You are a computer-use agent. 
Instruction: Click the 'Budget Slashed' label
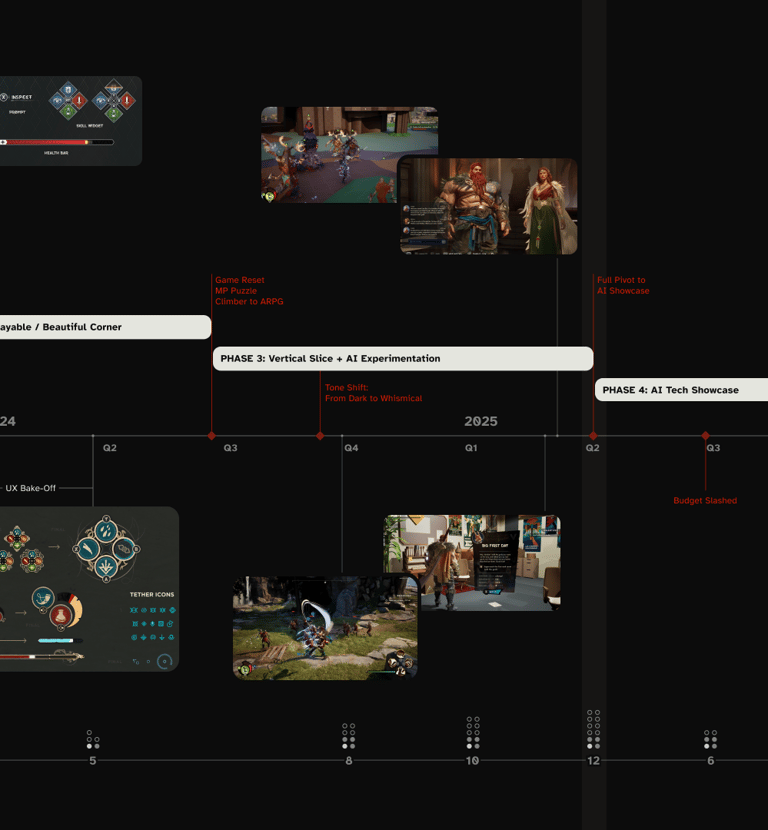coord(705,500)
